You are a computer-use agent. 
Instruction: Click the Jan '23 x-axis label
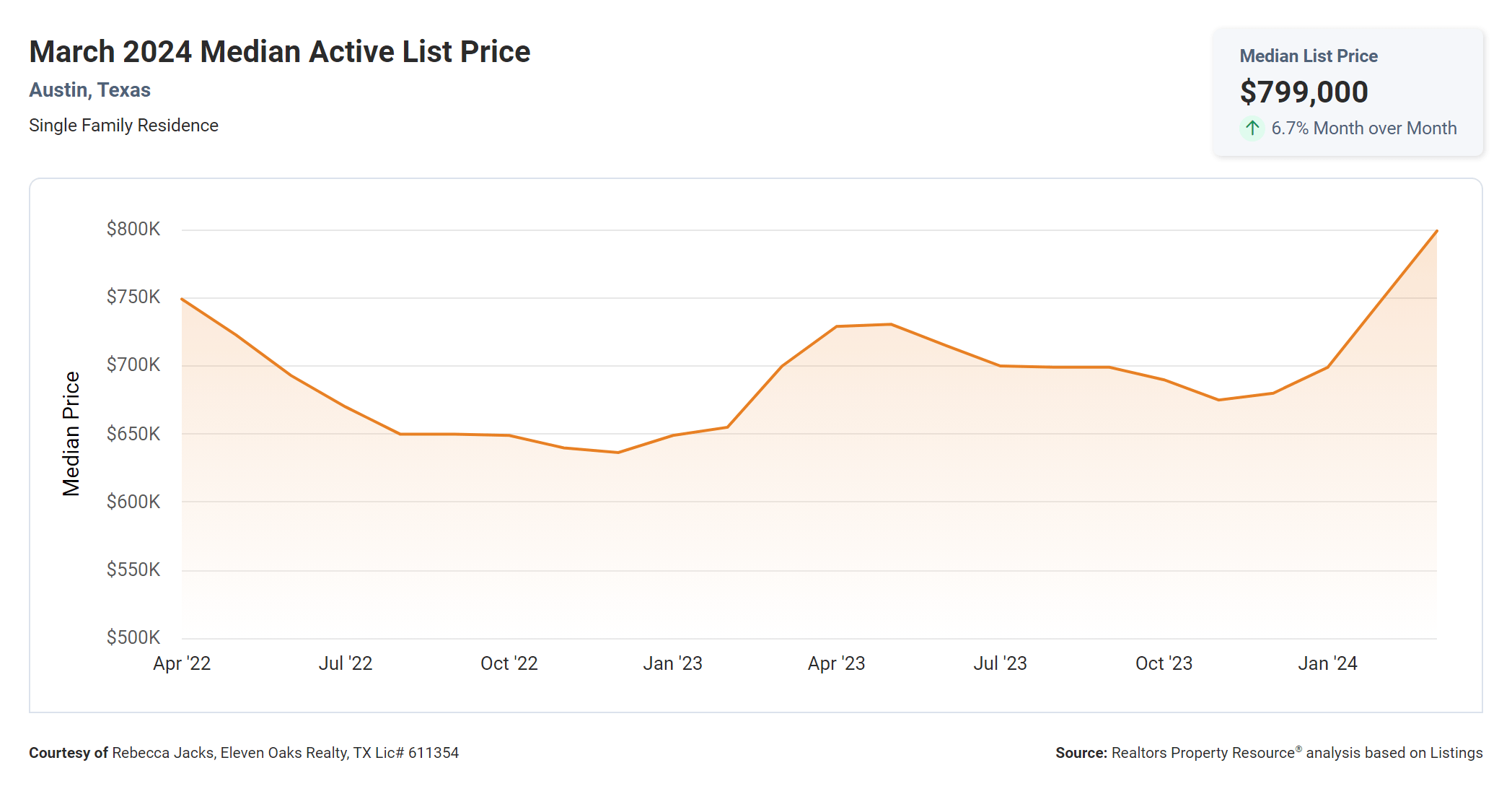click(672, 663)
